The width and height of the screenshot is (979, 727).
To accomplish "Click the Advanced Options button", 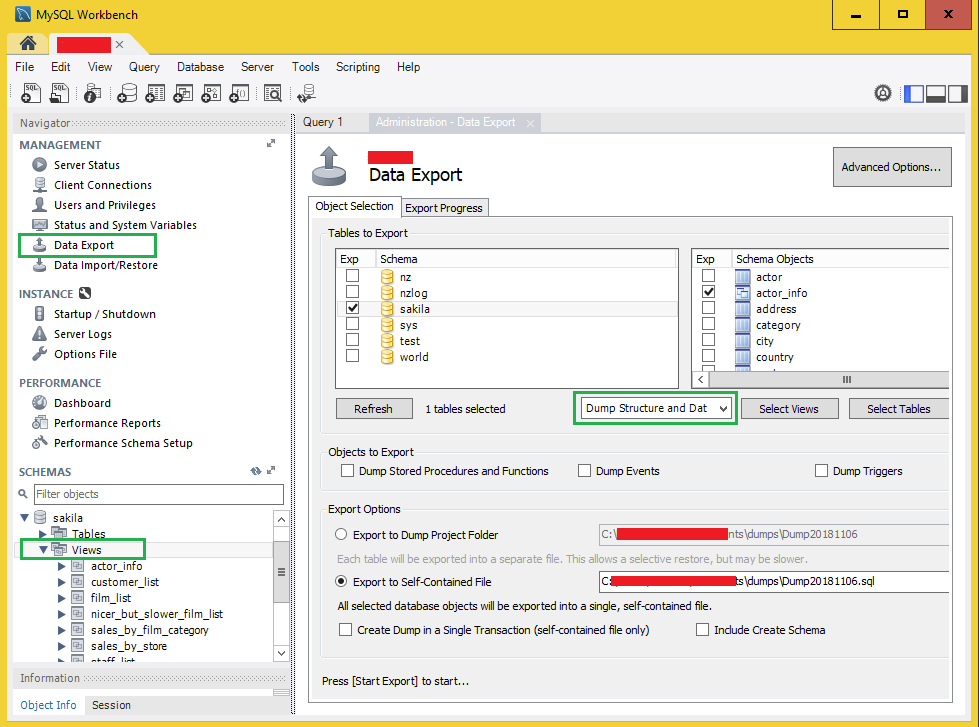I will tap(892, 167).
